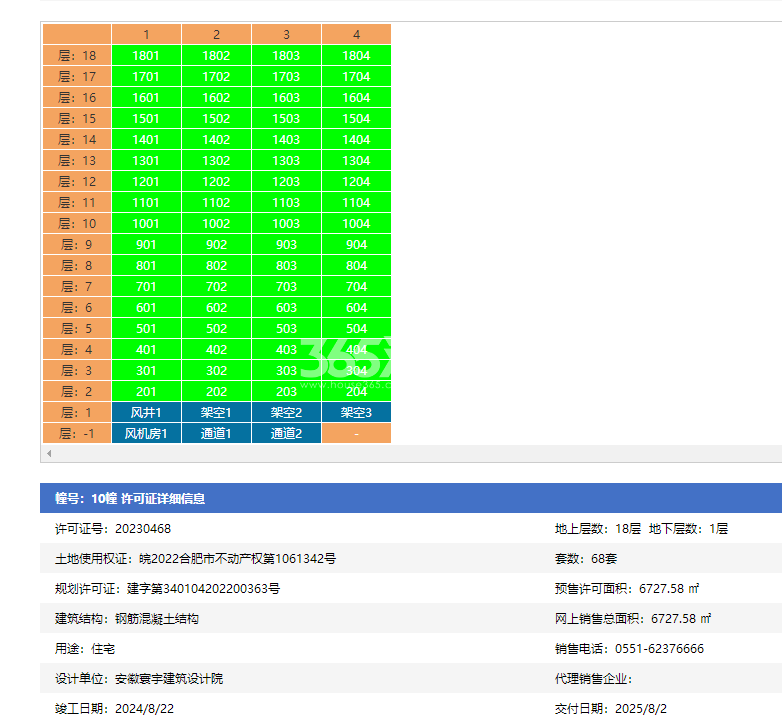Click unit 704
This screenshot has height=727, width=782.
click(356, 286)
